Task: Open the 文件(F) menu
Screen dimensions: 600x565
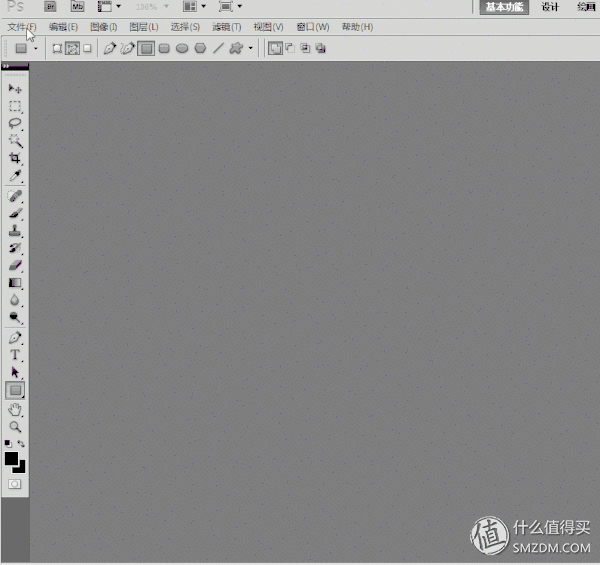Action: point(22,27)
